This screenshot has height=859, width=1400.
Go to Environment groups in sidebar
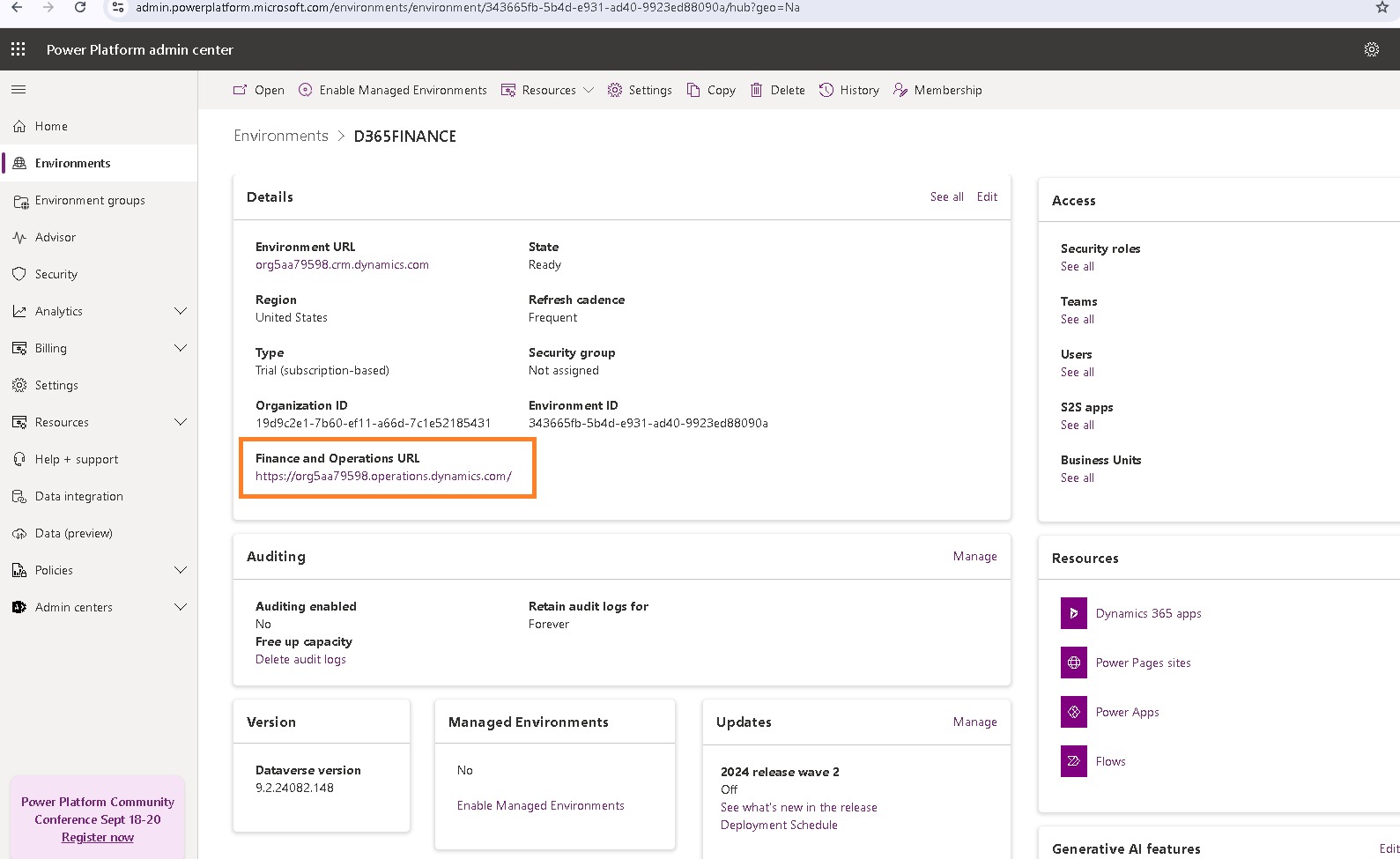click(x=90, y=200)
